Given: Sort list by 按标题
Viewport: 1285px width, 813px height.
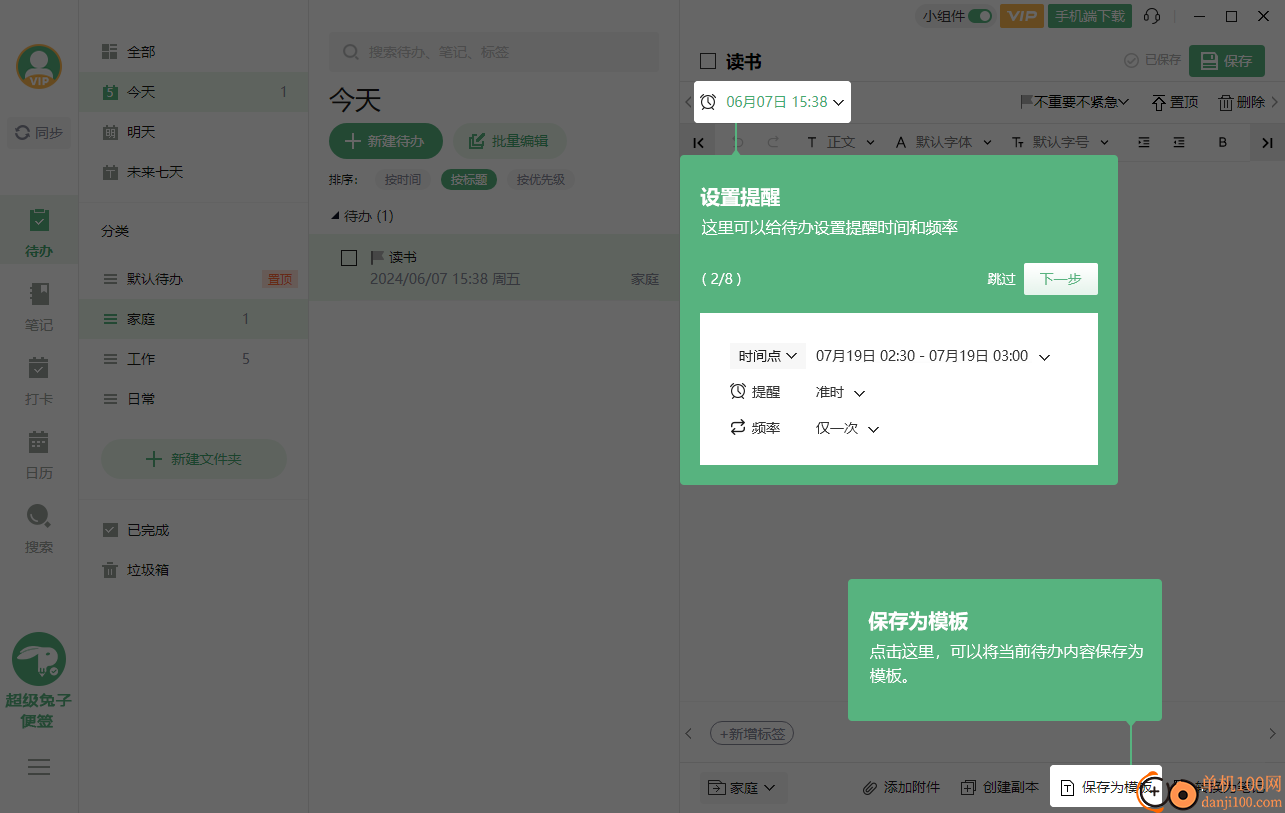Looking at the screenshot, I should tap(469, 180).
